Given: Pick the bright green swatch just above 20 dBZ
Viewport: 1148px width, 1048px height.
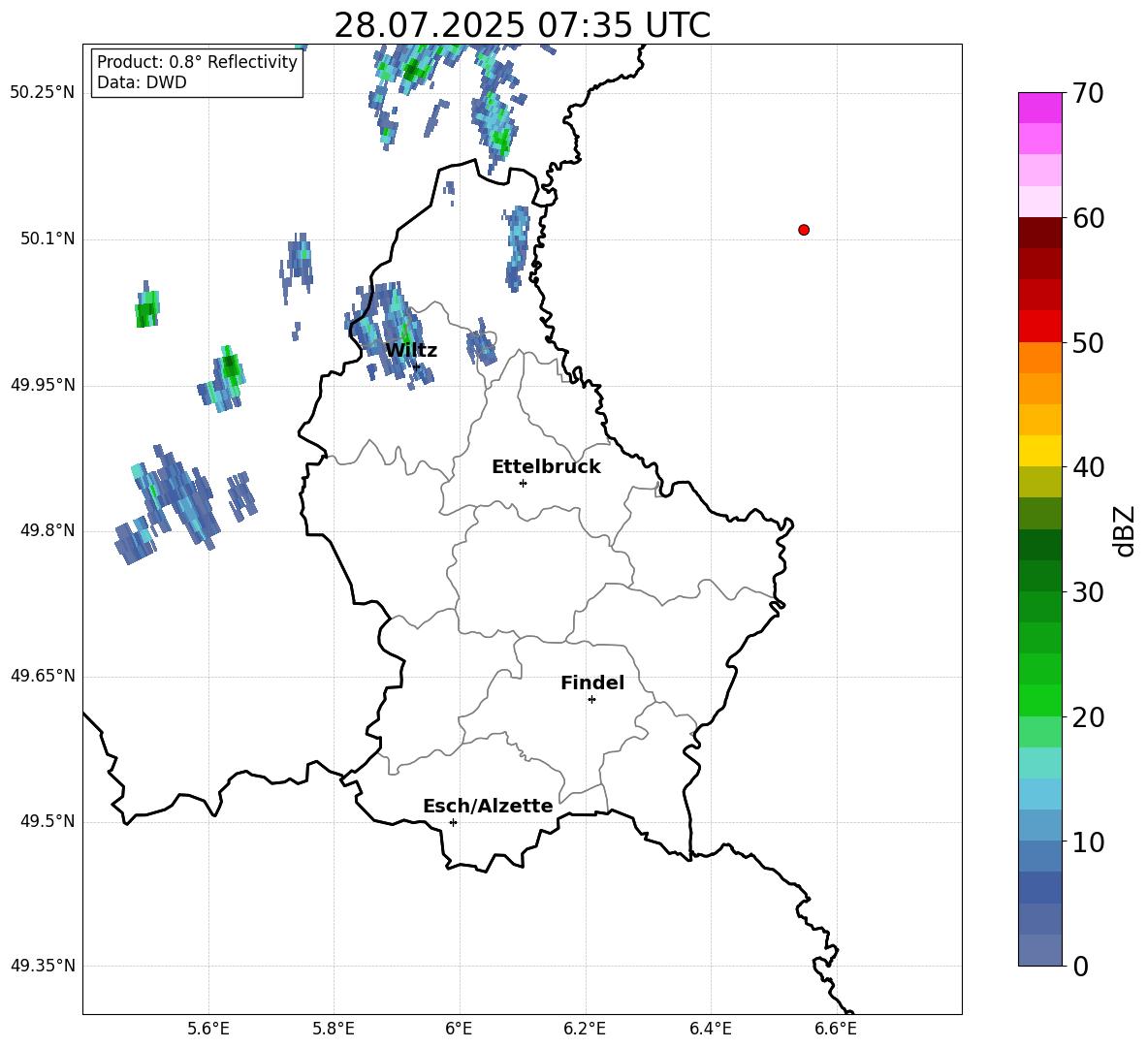Looking at the screenshot, I should 1040,700.
